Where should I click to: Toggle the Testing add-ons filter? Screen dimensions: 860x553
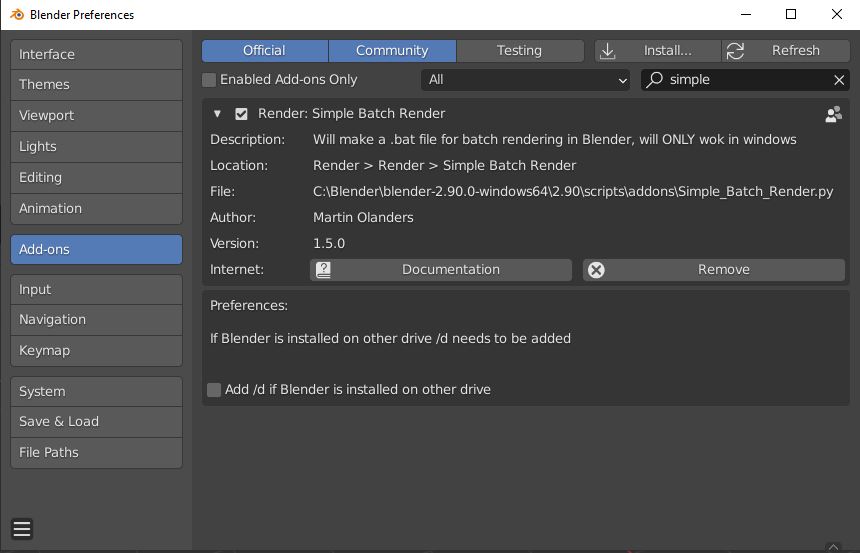[520, 50]
